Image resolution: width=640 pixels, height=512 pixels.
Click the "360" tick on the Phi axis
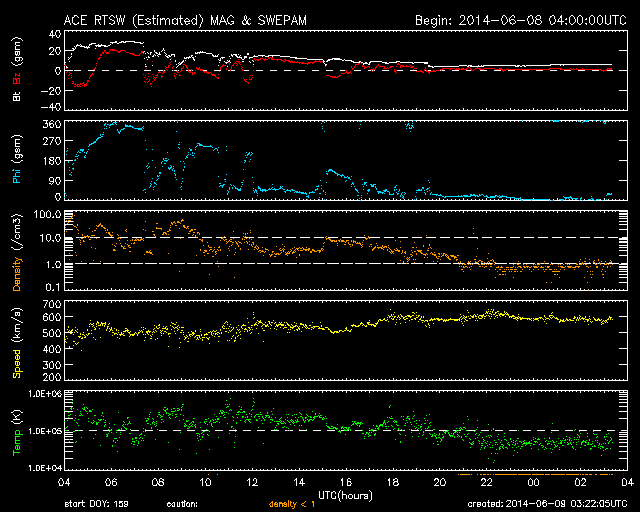[x=52, y=124]
